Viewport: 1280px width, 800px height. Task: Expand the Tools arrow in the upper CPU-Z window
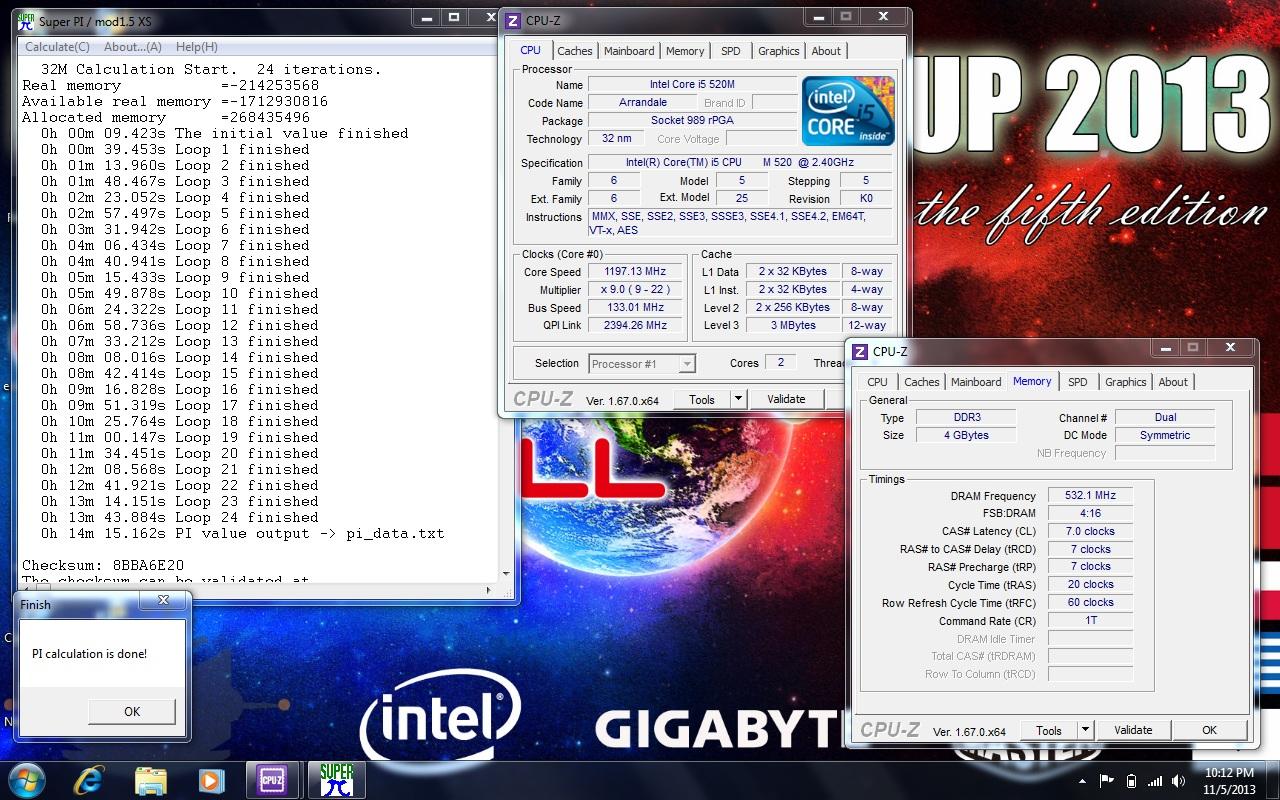(739, 399)
